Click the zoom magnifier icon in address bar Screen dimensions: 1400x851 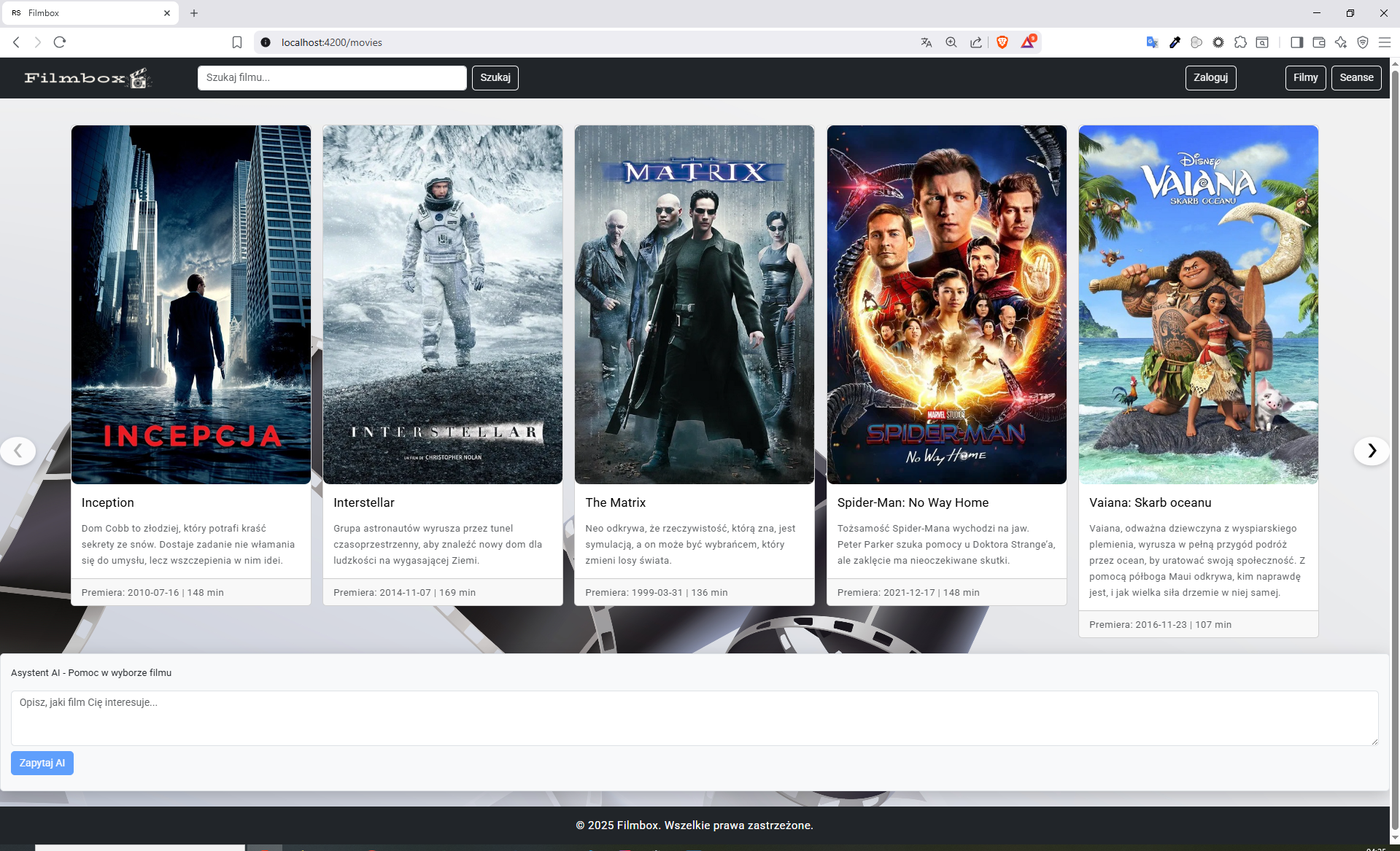click(951, 42)
